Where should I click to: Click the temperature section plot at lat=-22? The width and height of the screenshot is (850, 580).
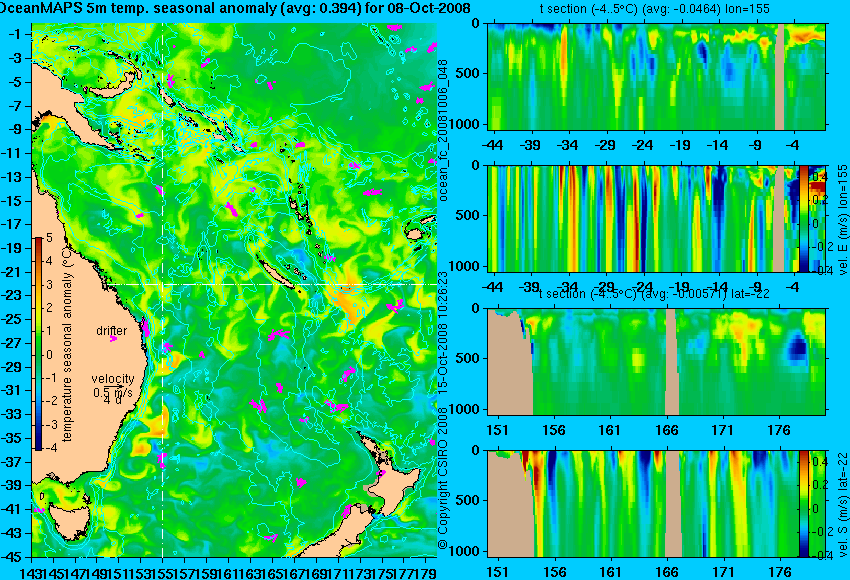(x=656, y=362)
